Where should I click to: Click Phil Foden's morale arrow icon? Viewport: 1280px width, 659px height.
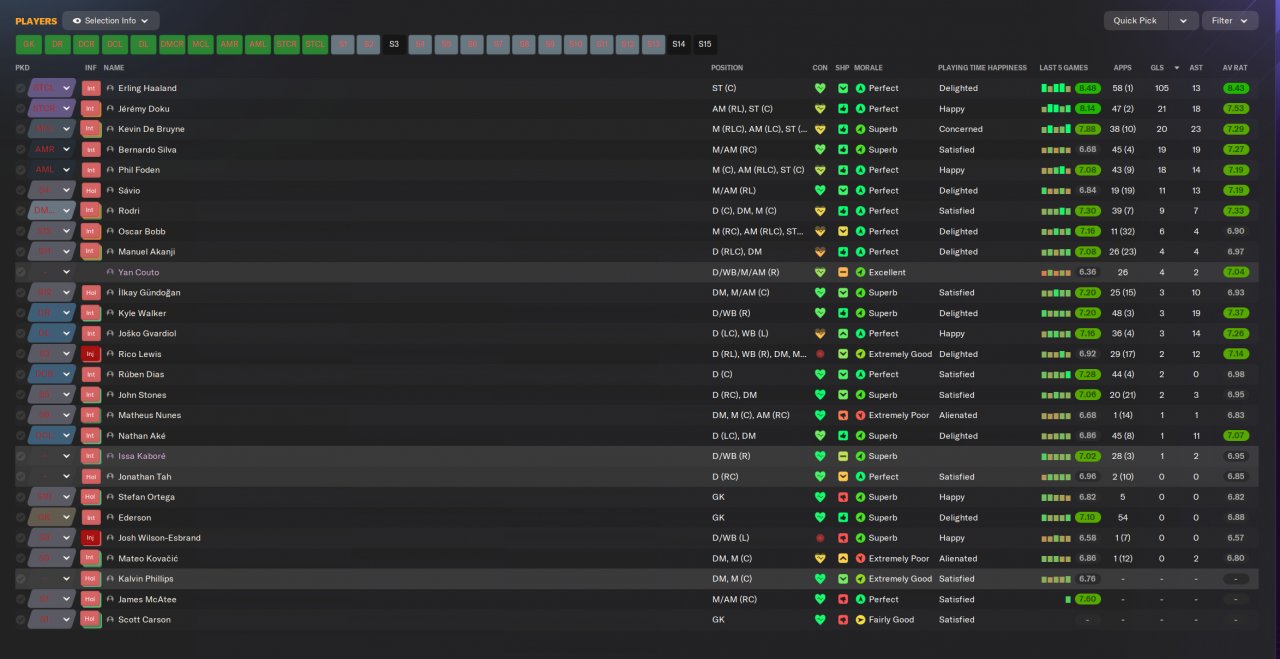tap(860, 170)
